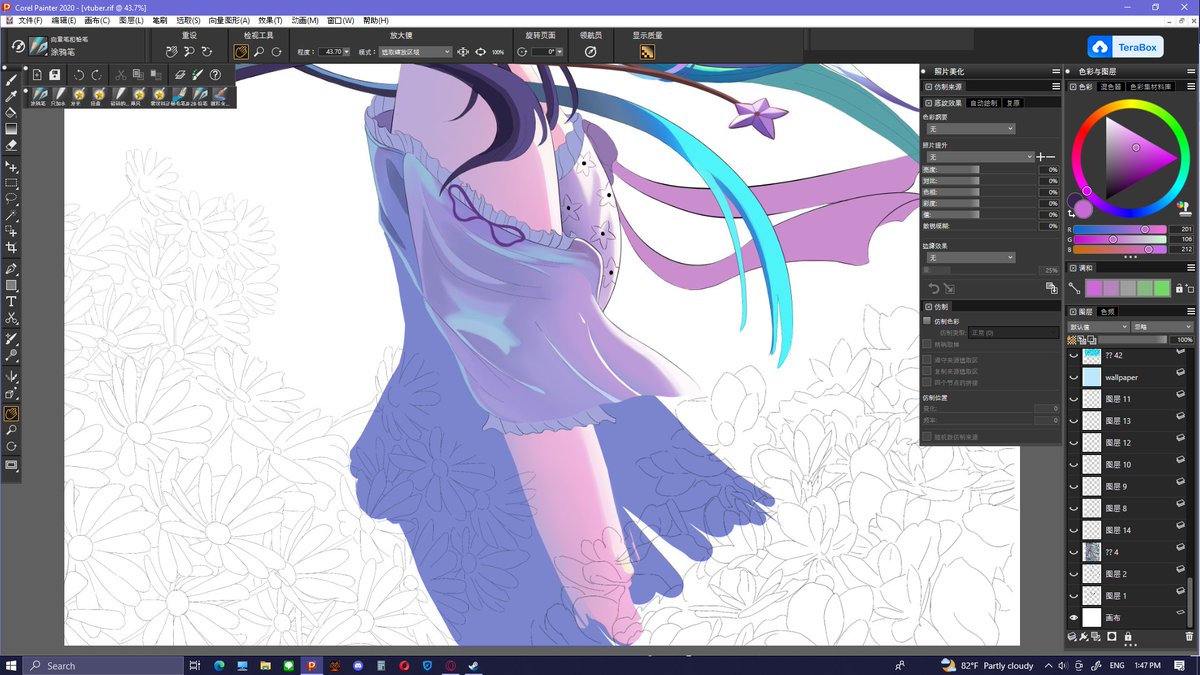Click the Windows Start button
Screen dimensions: 1200x675
(x=11, y=665)
